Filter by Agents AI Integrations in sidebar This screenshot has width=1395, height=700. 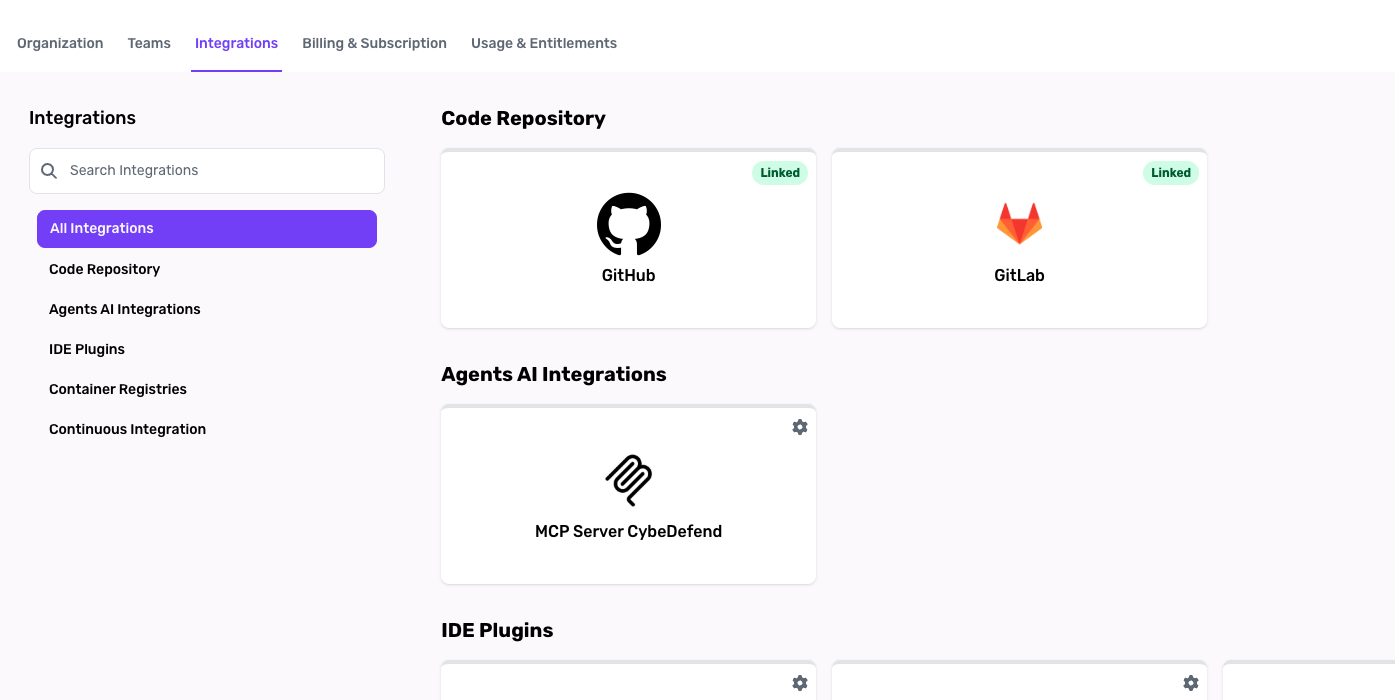pyautogui.click(x=125, y=309)
